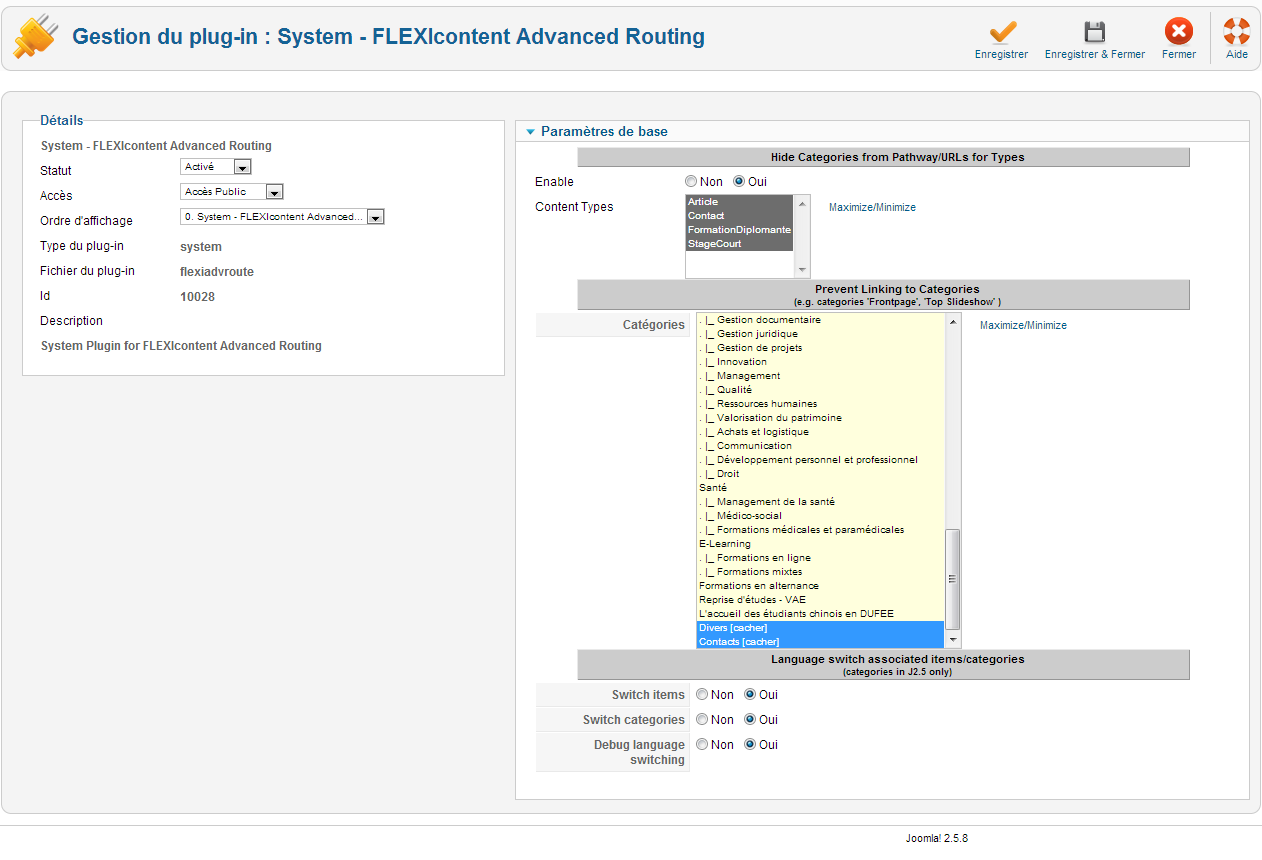Open Aide lifebuoy help icon
This screenshot has height=860, width=1262.
click(1237, 31)
